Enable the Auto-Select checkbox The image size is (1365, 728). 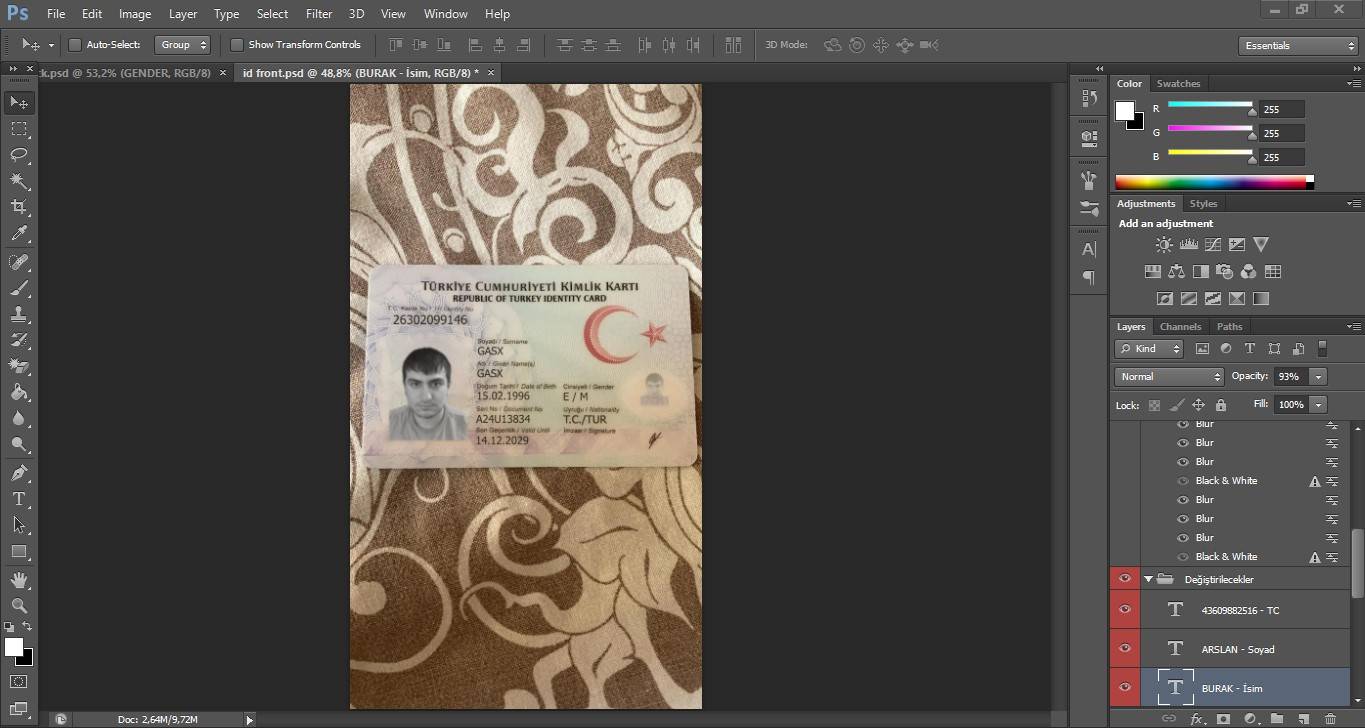[x=75, y=45]
